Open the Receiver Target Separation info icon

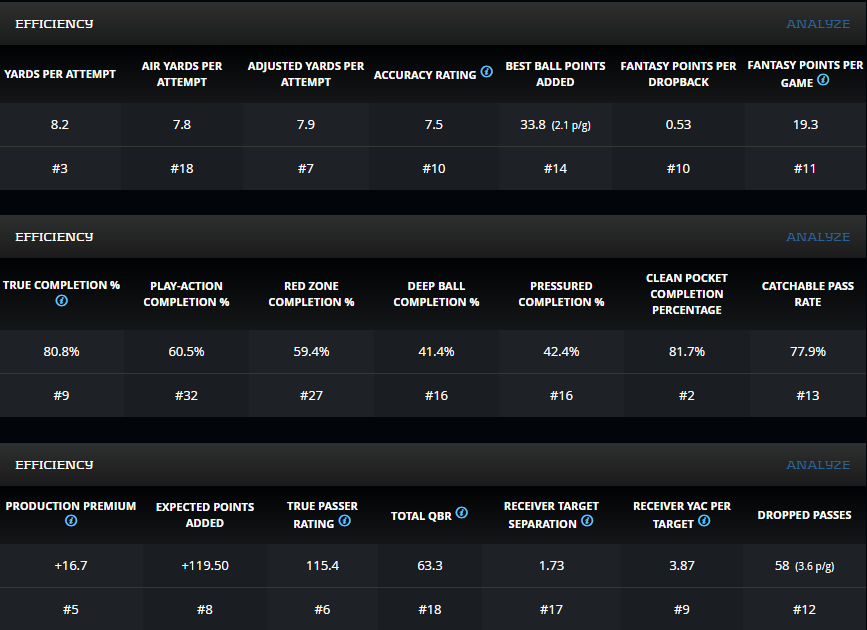(x=587, y=521)
